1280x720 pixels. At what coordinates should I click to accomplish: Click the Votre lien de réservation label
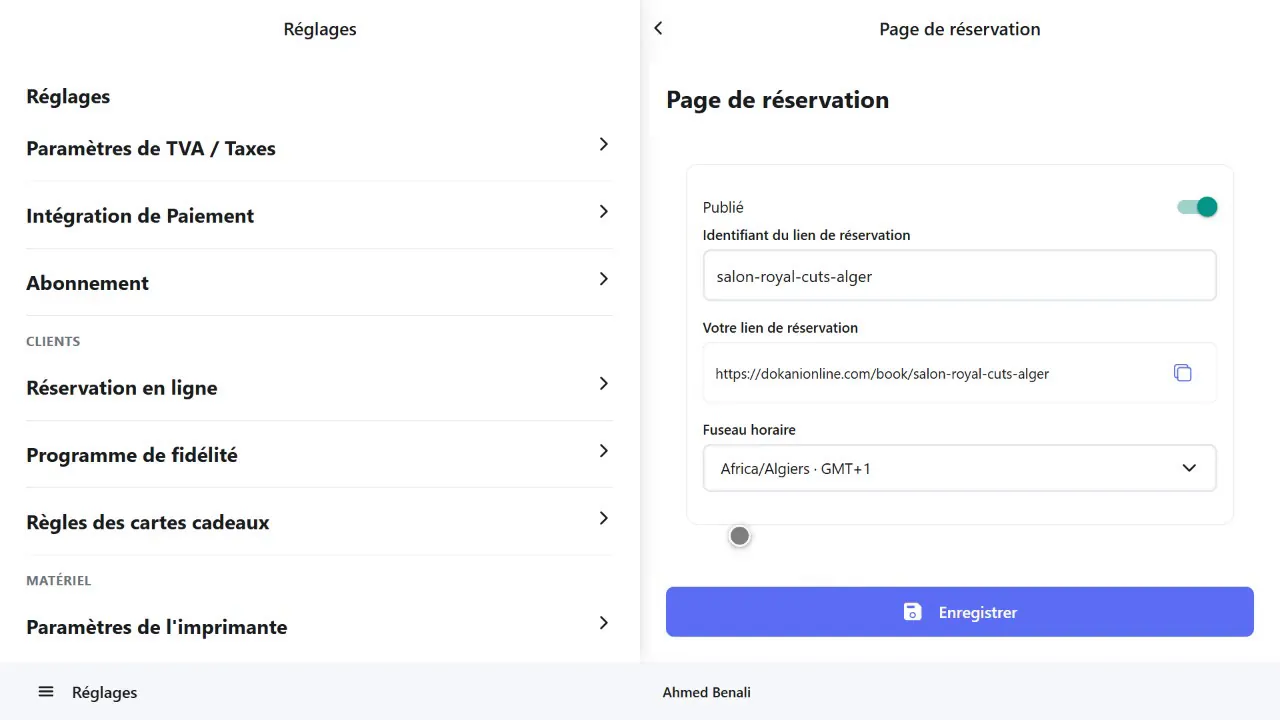(x=780, y=327)
